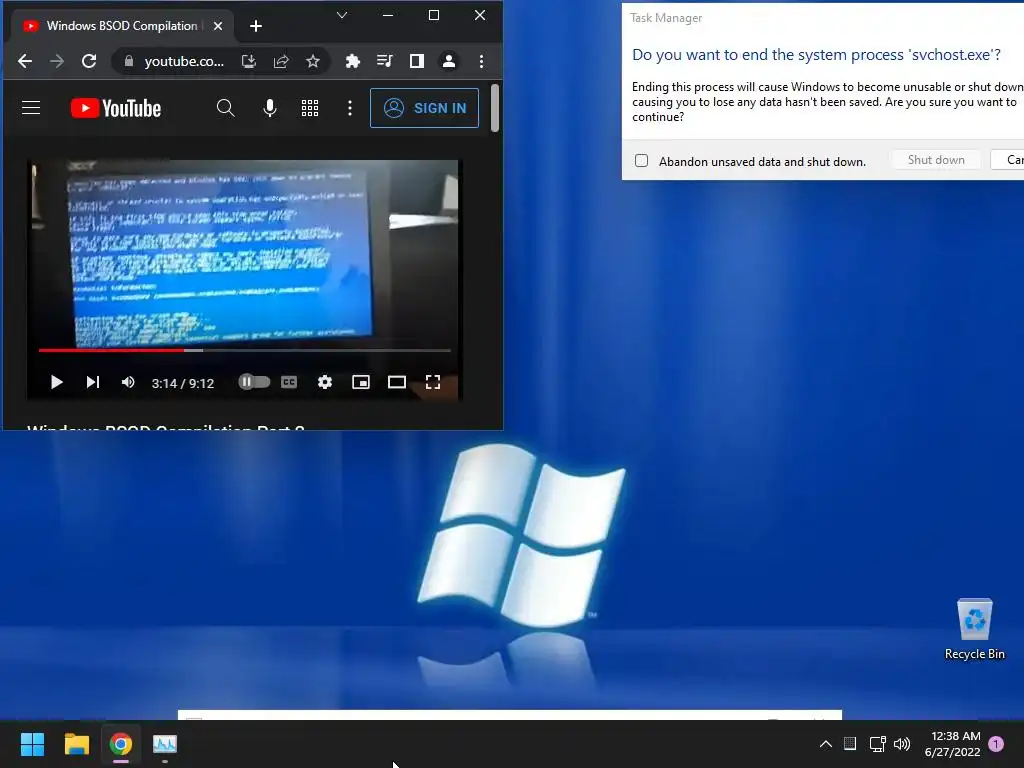Go forward in Chrome browser
Screen dimensions: 1024x768
click(57, 61)
